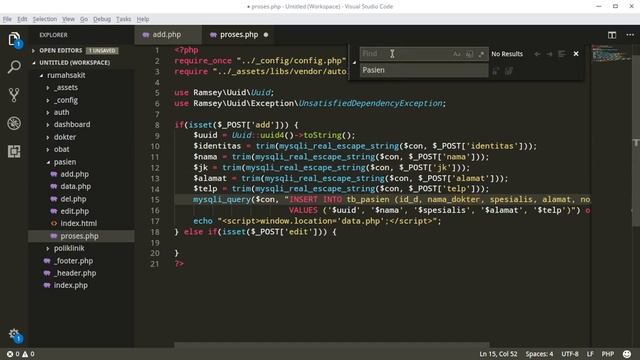Click the Replace field containing Pasien

coord(424,70)
